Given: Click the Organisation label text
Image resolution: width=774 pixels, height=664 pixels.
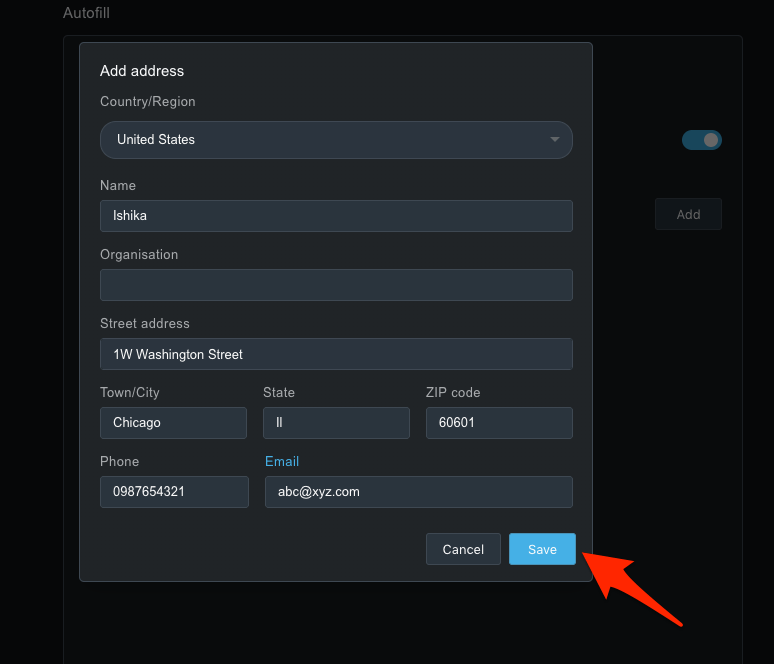Looking at the screenshot, I should [139, 254].
